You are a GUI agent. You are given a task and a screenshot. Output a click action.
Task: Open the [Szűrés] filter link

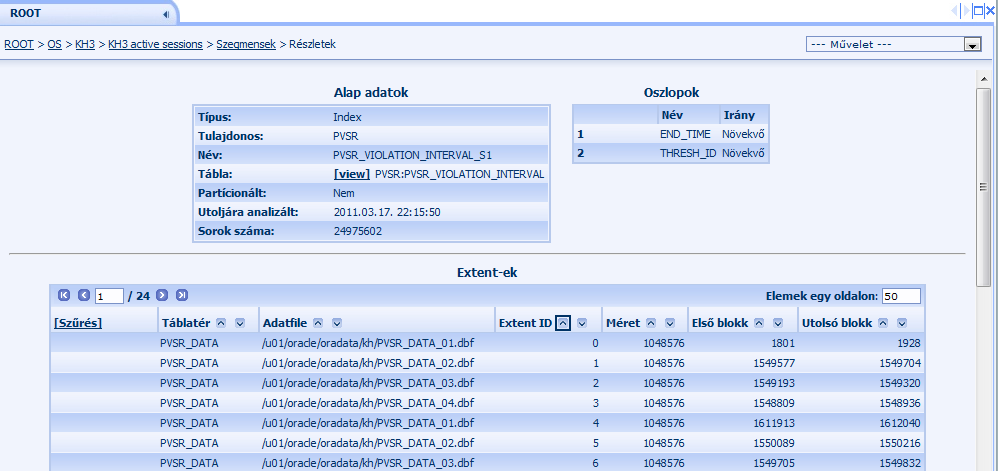pos(77,323)
